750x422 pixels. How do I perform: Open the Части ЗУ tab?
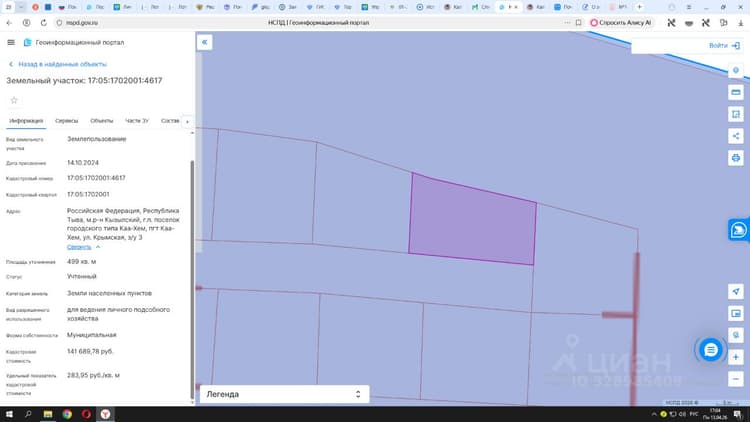click(137, 121)
